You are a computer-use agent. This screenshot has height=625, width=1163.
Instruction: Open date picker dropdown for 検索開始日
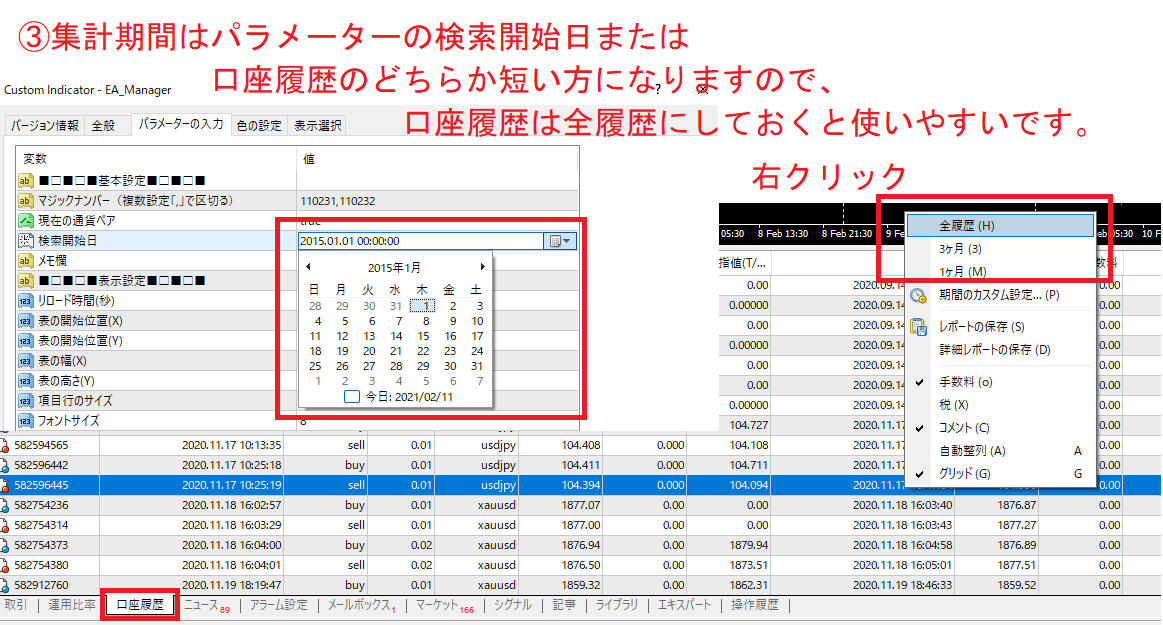click(x=560, y=241)
